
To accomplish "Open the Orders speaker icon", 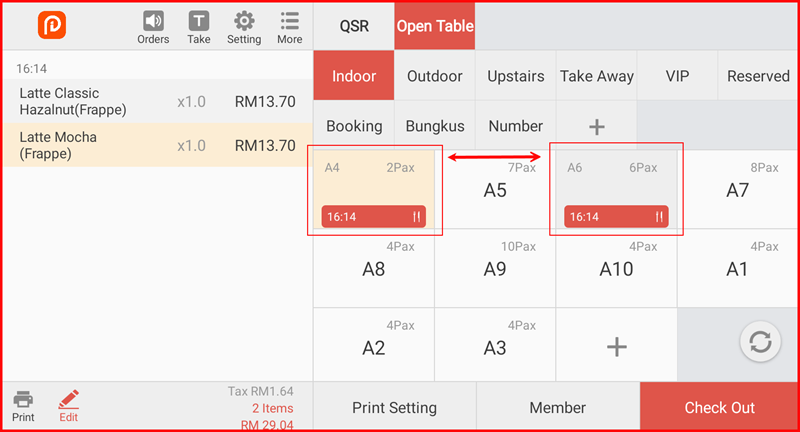I will (153, 28).
